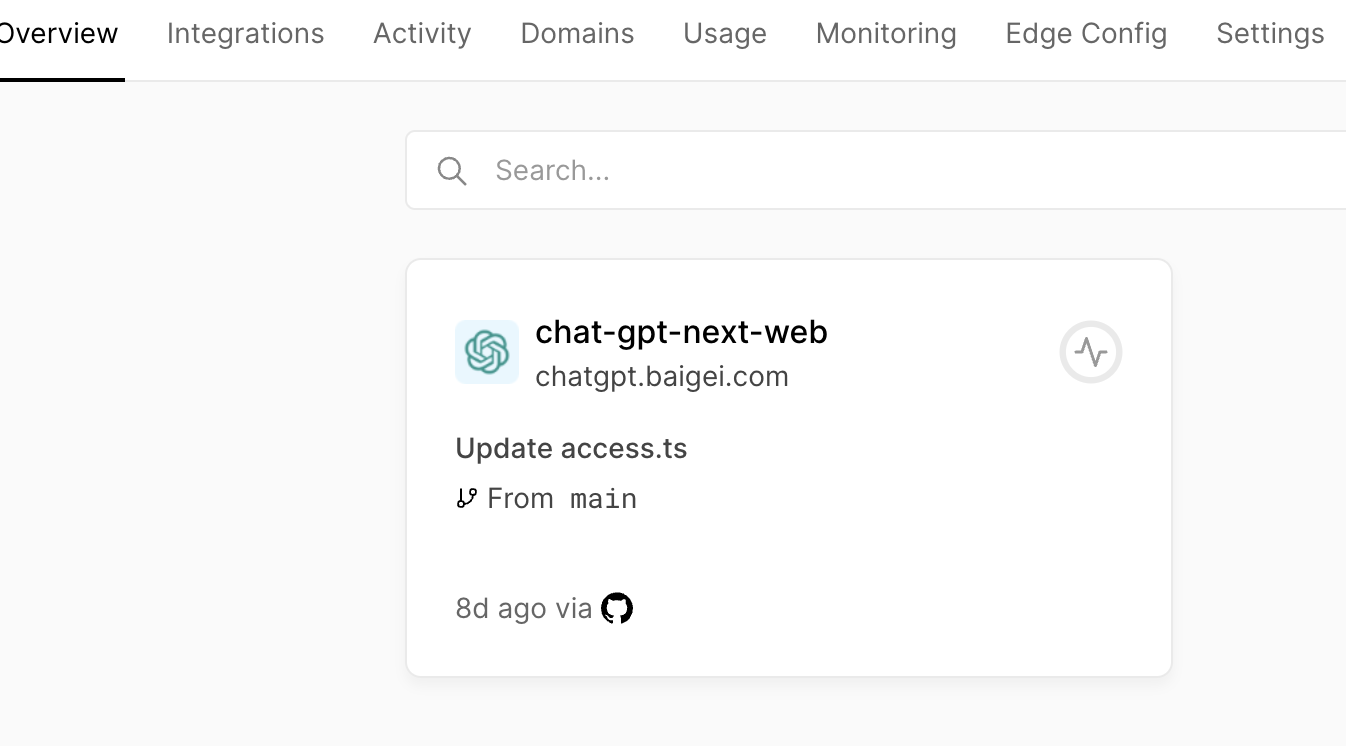
Task: Open the Usage tab
Action: pyautogui.click(x=725, y=34)
